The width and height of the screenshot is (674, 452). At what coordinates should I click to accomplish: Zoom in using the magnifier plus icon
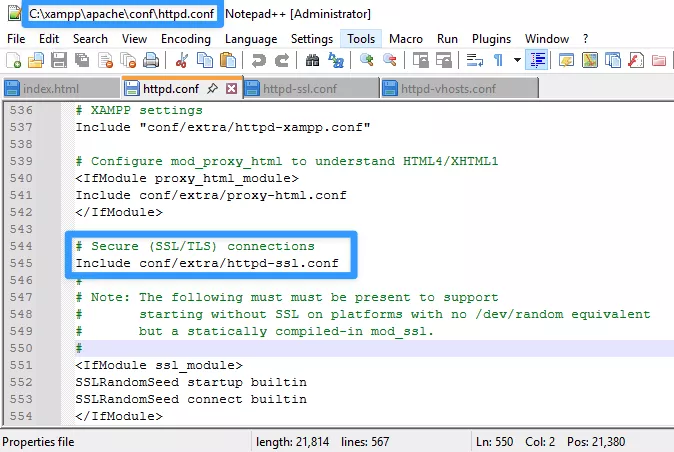pos(367,60)
